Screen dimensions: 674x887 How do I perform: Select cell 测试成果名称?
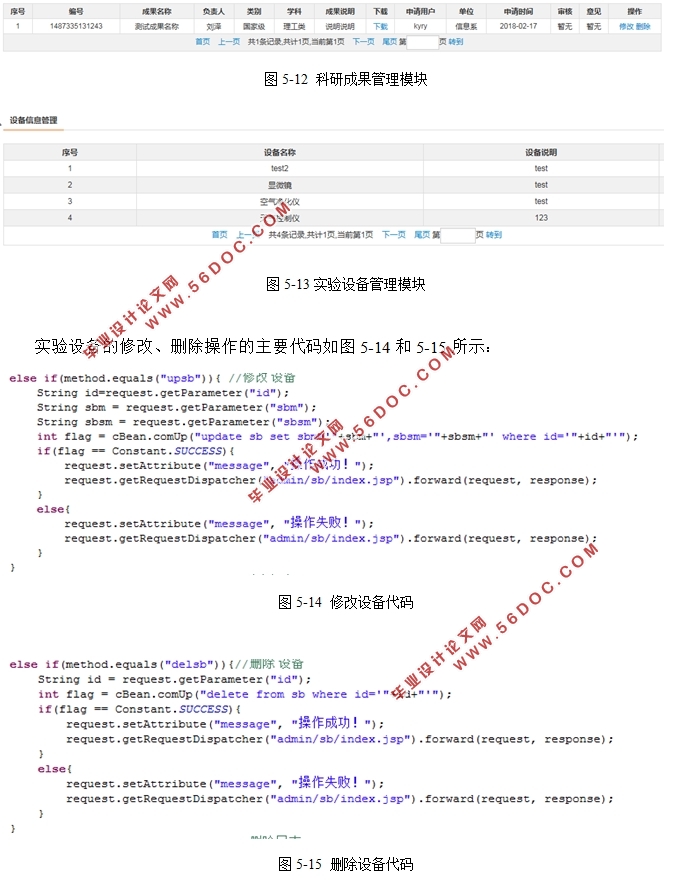point(157,27)
